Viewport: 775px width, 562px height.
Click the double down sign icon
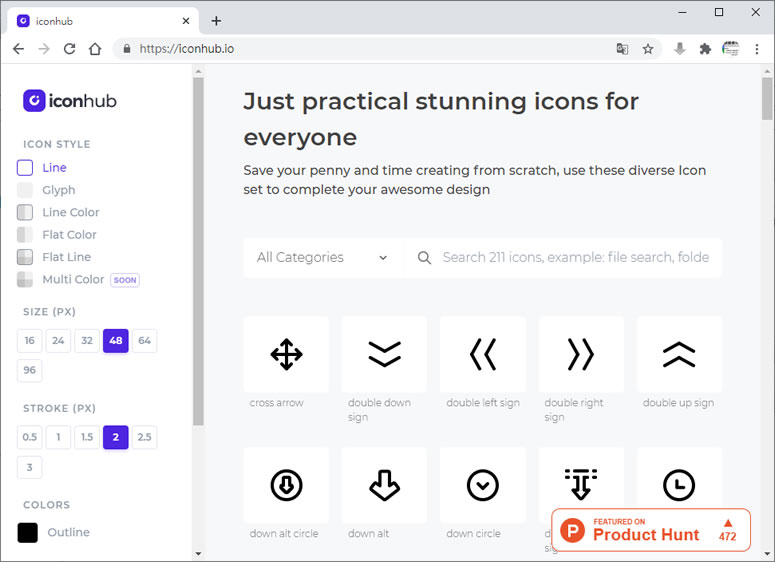[384, 354]
